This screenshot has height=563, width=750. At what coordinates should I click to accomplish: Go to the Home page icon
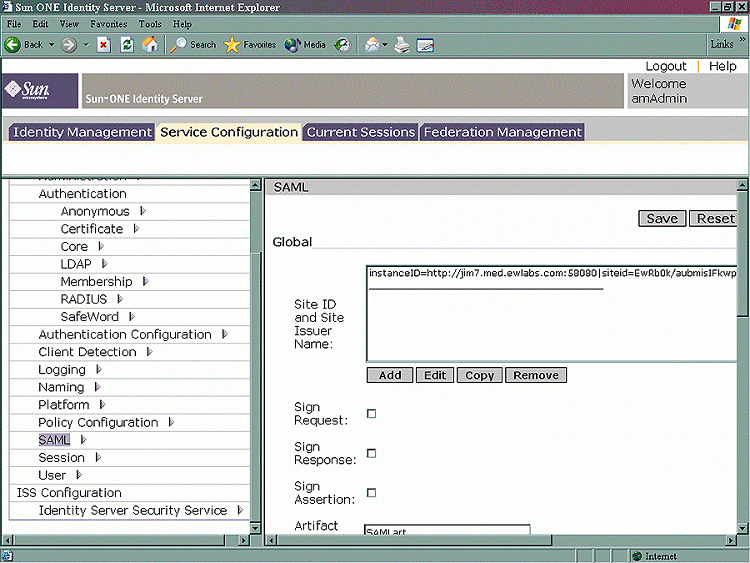(150, 45)
